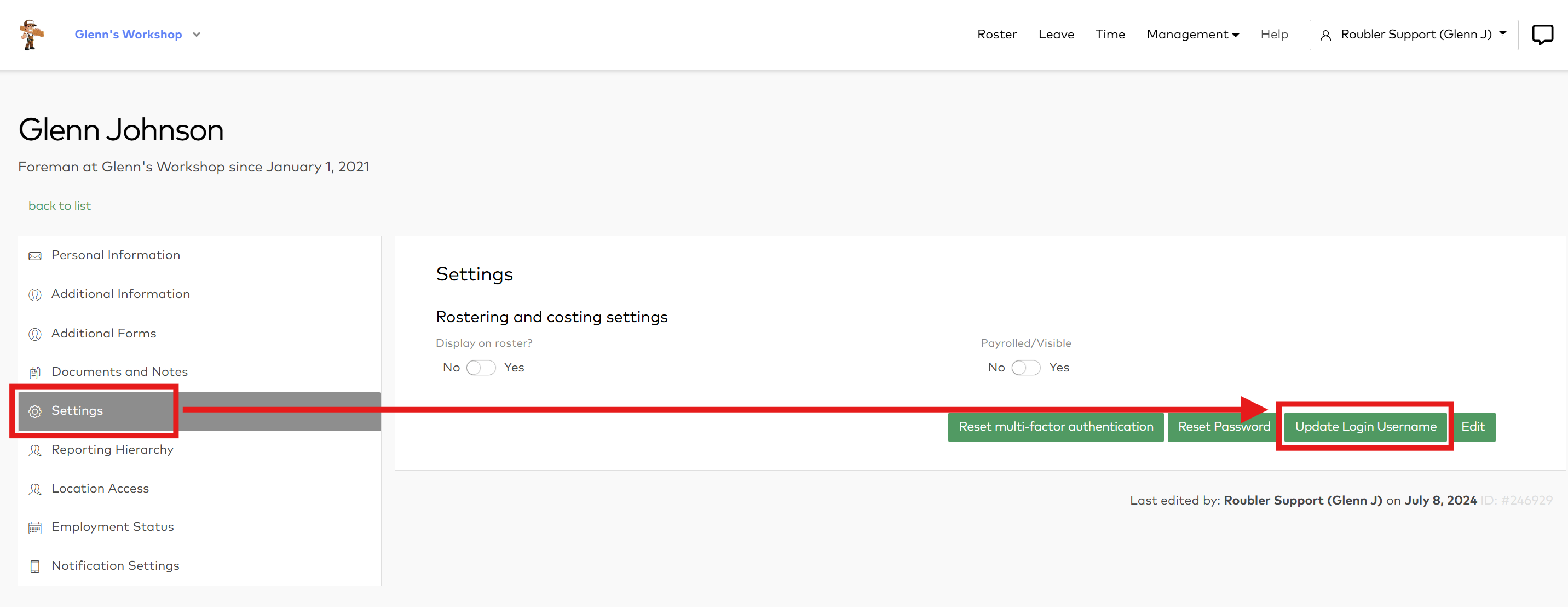Open the Roubler Support (Glenn J) account dropdown
The width and height of the screenshot is (1568, 607).
1414,35
